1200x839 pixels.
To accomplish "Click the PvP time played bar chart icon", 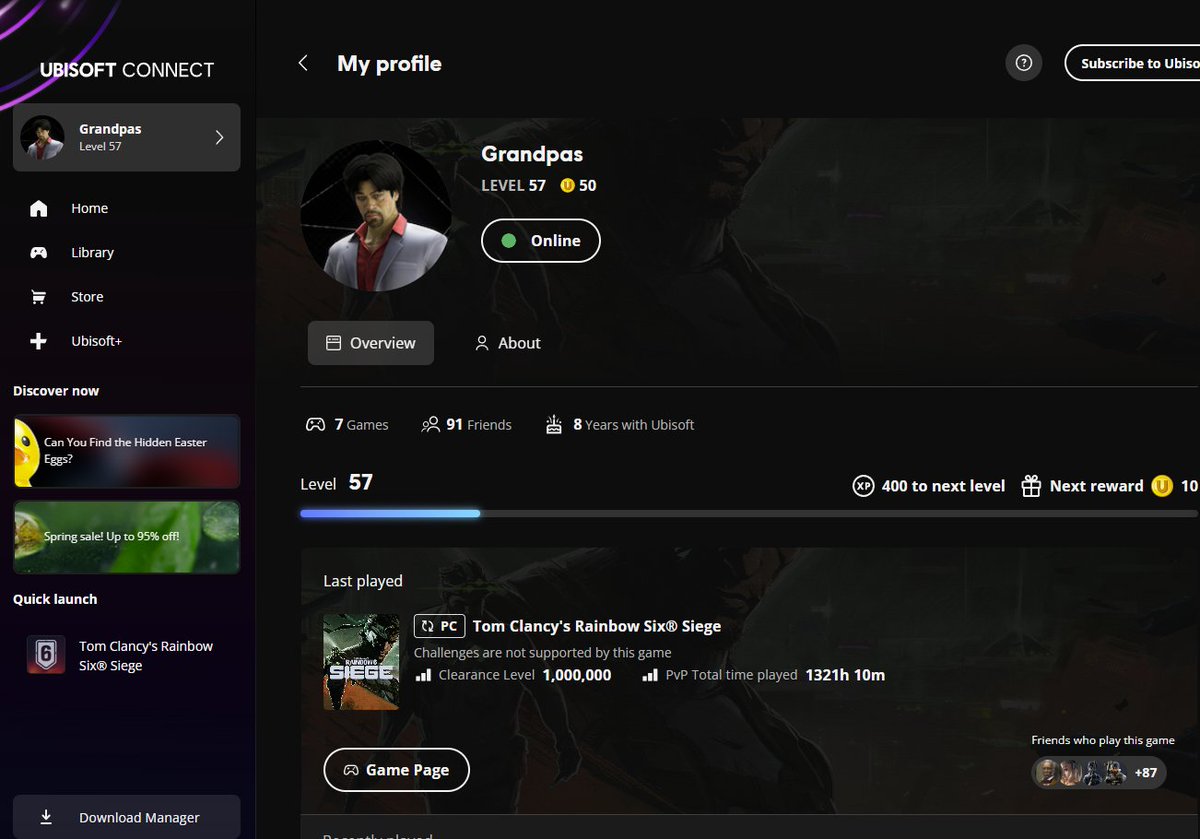I will tap(650, 675).
